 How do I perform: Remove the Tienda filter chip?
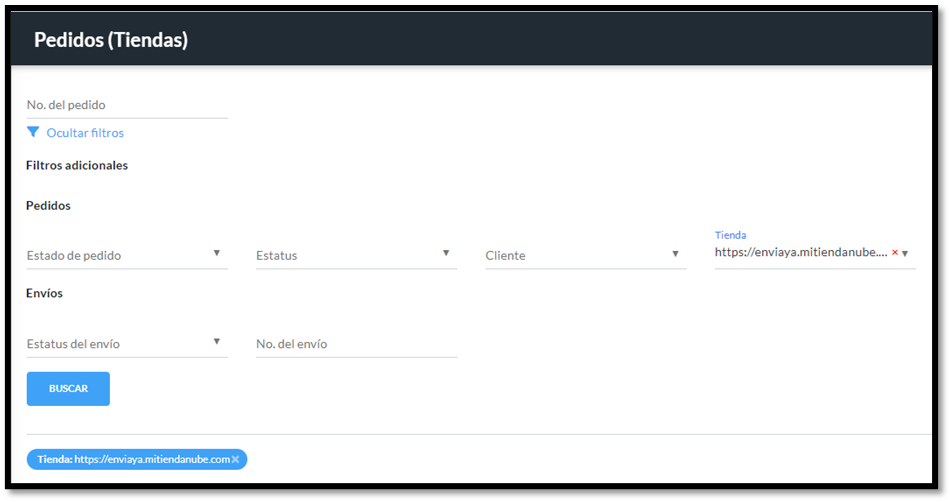pos(236,459)
